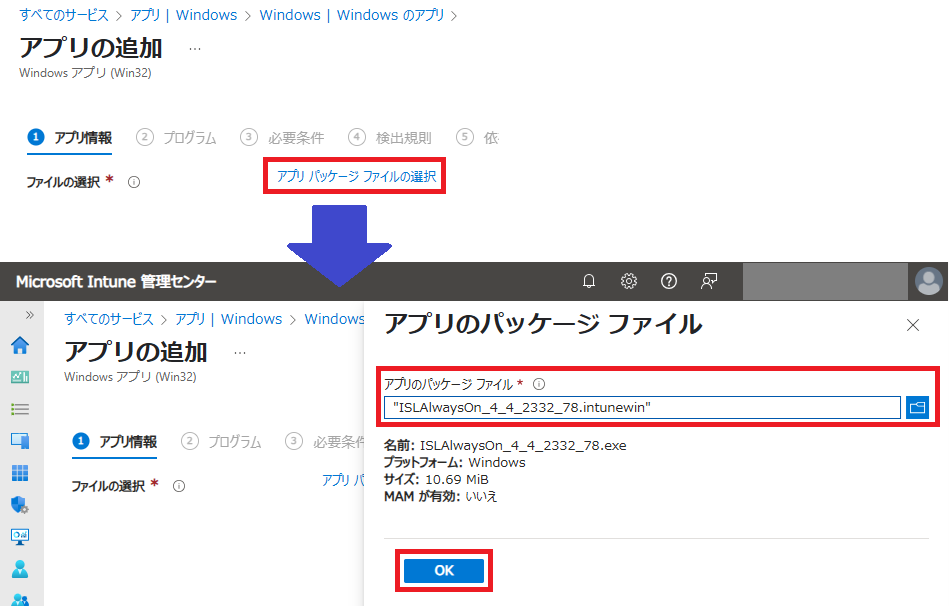
Task: Open help question mark icon
Action: tap(668, 281)
